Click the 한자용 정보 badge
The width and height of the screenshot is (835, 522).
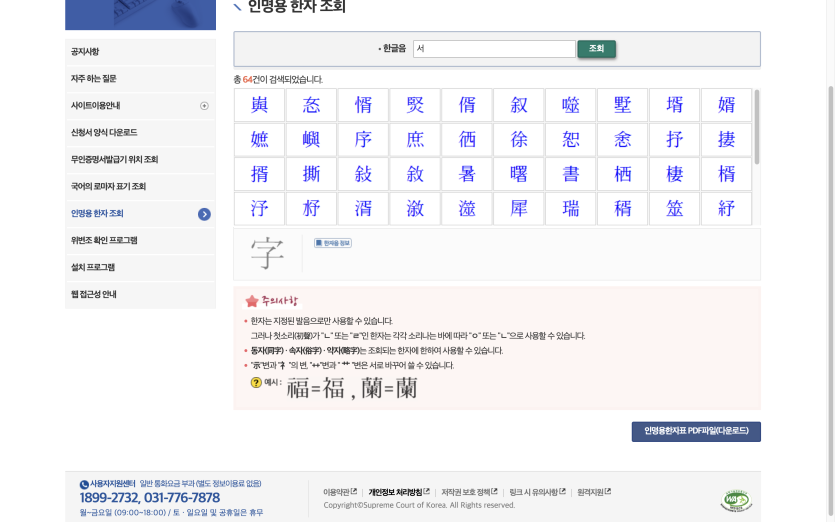pyautogui.click(x=333, y=243)
